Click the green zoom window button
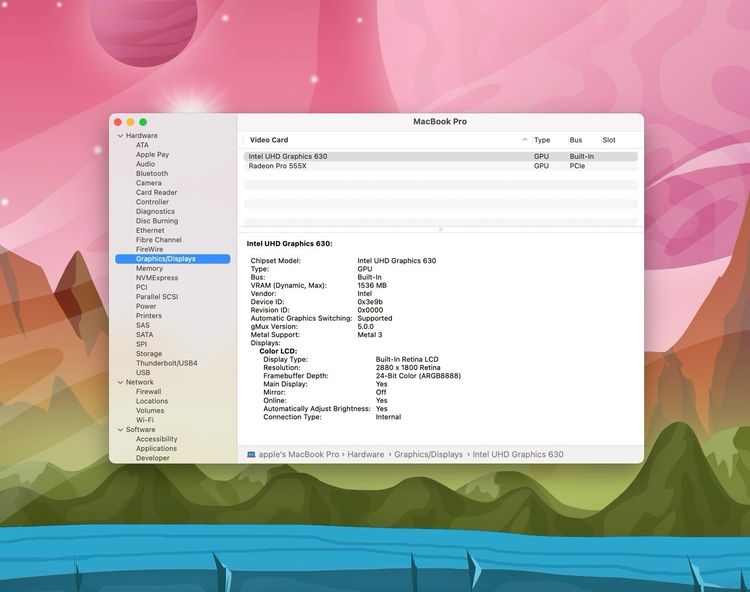This screenshot has height=592, width=750. click(143, 122)
